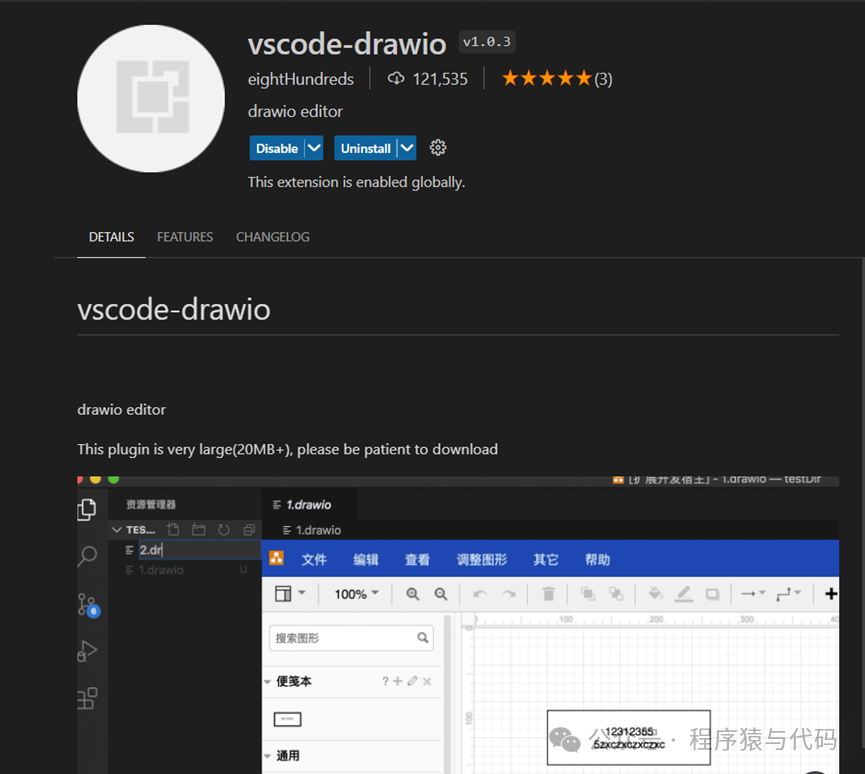Open the Run and Debug icon
This screenshot has height=774, width=865.
87,651
